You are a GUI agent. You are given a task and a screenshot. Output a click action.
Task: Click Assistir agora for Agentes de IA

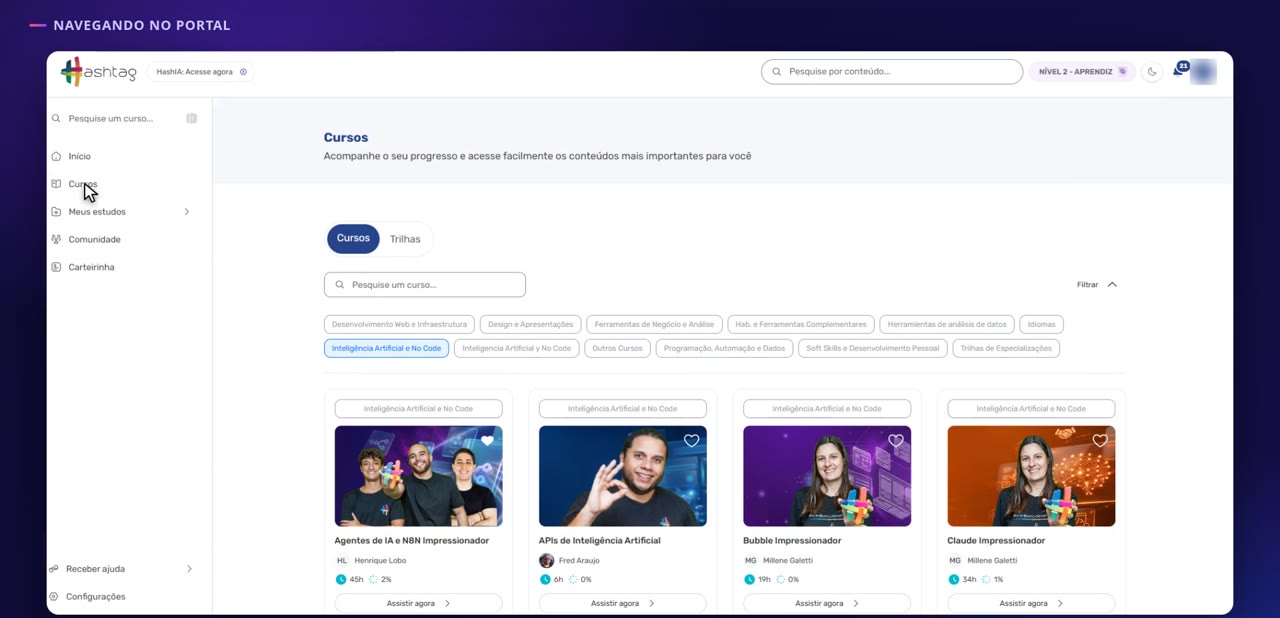point(418,604)
